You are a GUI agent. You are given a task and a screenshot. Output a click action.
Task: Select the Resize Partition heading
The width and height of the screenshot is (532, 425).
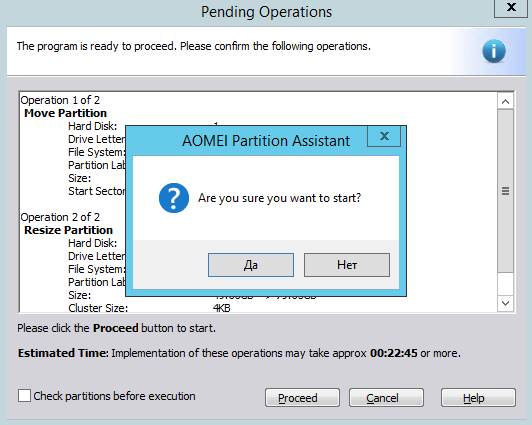(68, 230)
